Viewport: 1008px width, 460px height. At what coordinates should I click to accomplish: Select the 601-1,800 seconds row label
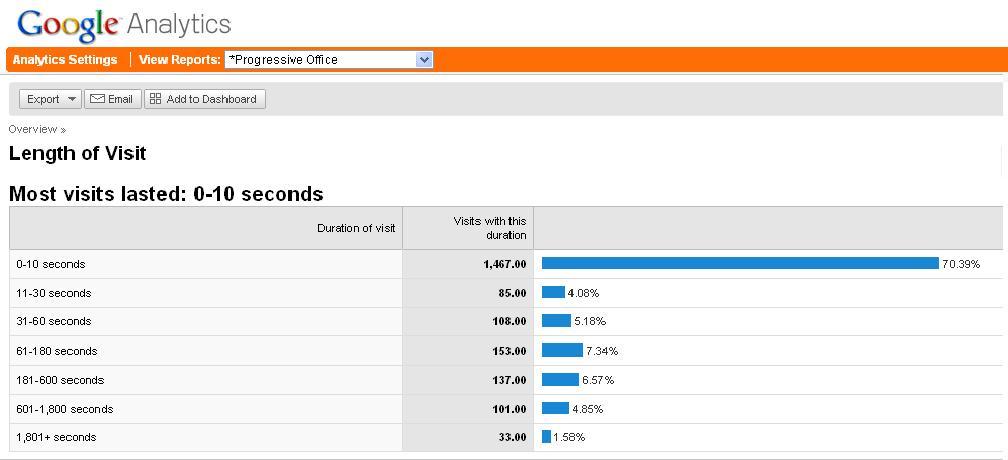coord(65,409)
